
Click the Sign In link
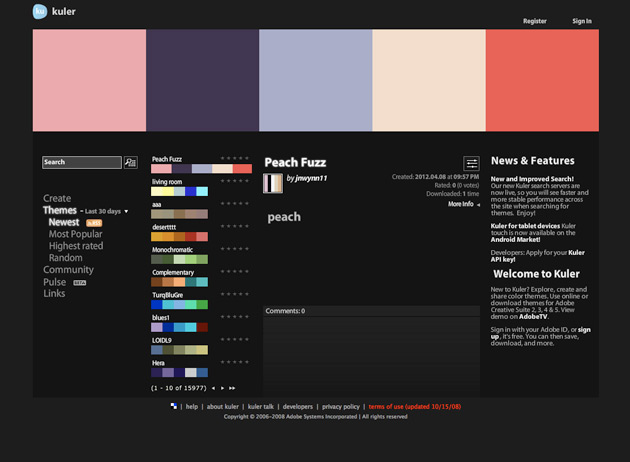click(x=581, y=21)
